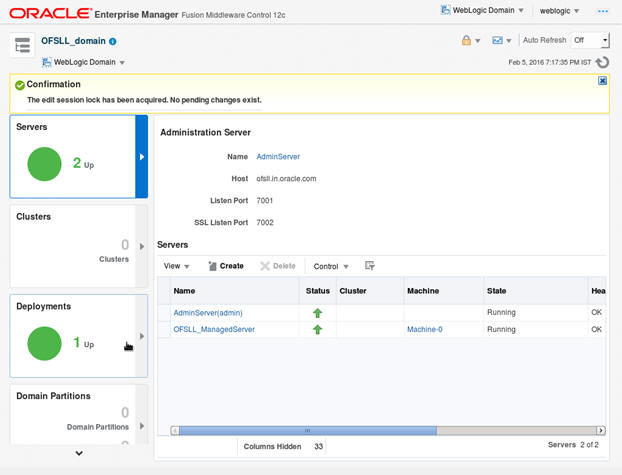The width and height of the screenshot is (622, 475).
Task: Click the WebLogic Domain icon under domain name
Action: point(47,62)
